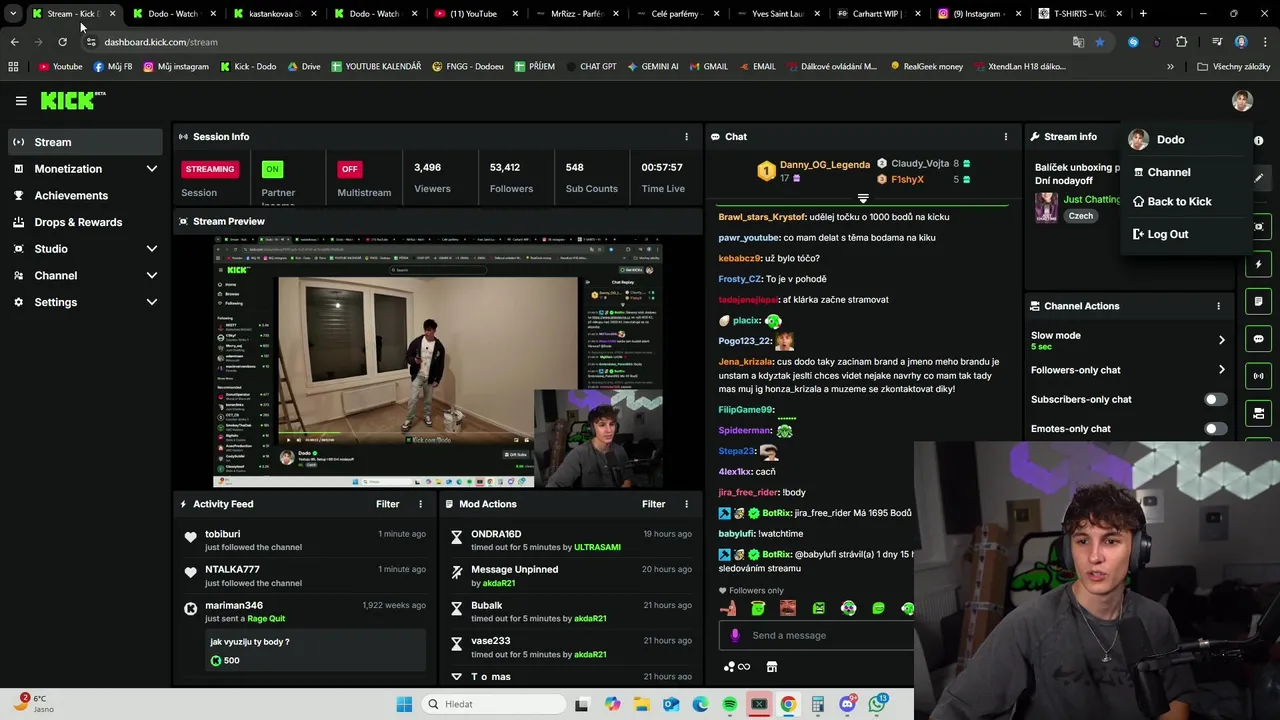Image resolution: width=1280 pixels, height=720 pixels.
Task: Open Chat panel three-dot menu
Action: pyautogui.click(x=1006, y=137)
